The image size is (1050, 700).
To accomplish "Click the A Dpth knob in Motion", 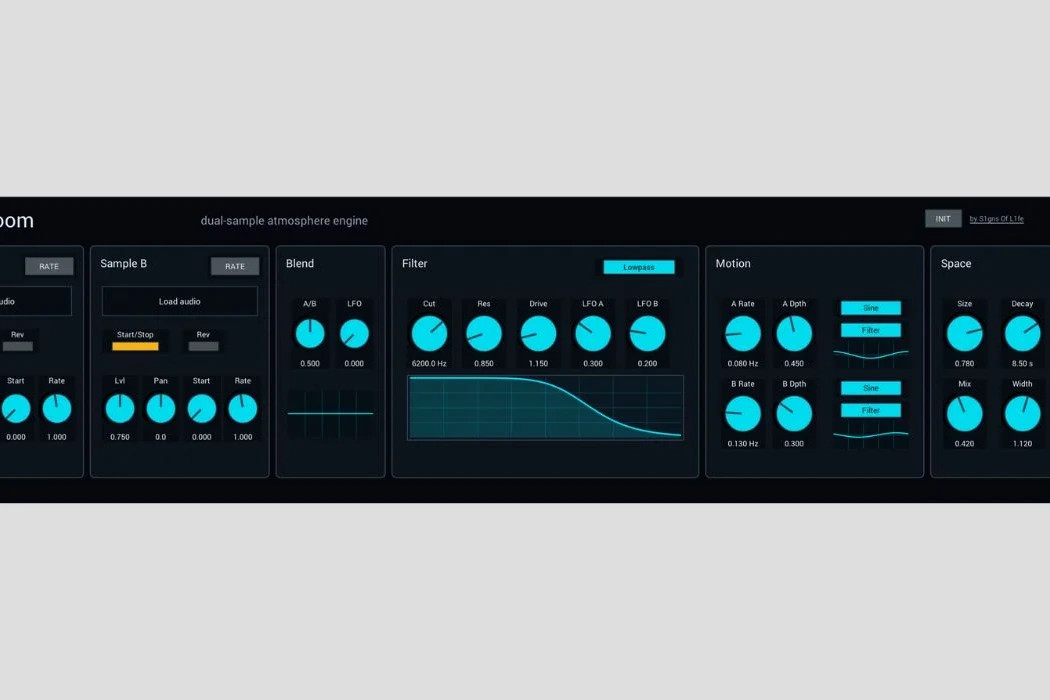I will 794,334.
